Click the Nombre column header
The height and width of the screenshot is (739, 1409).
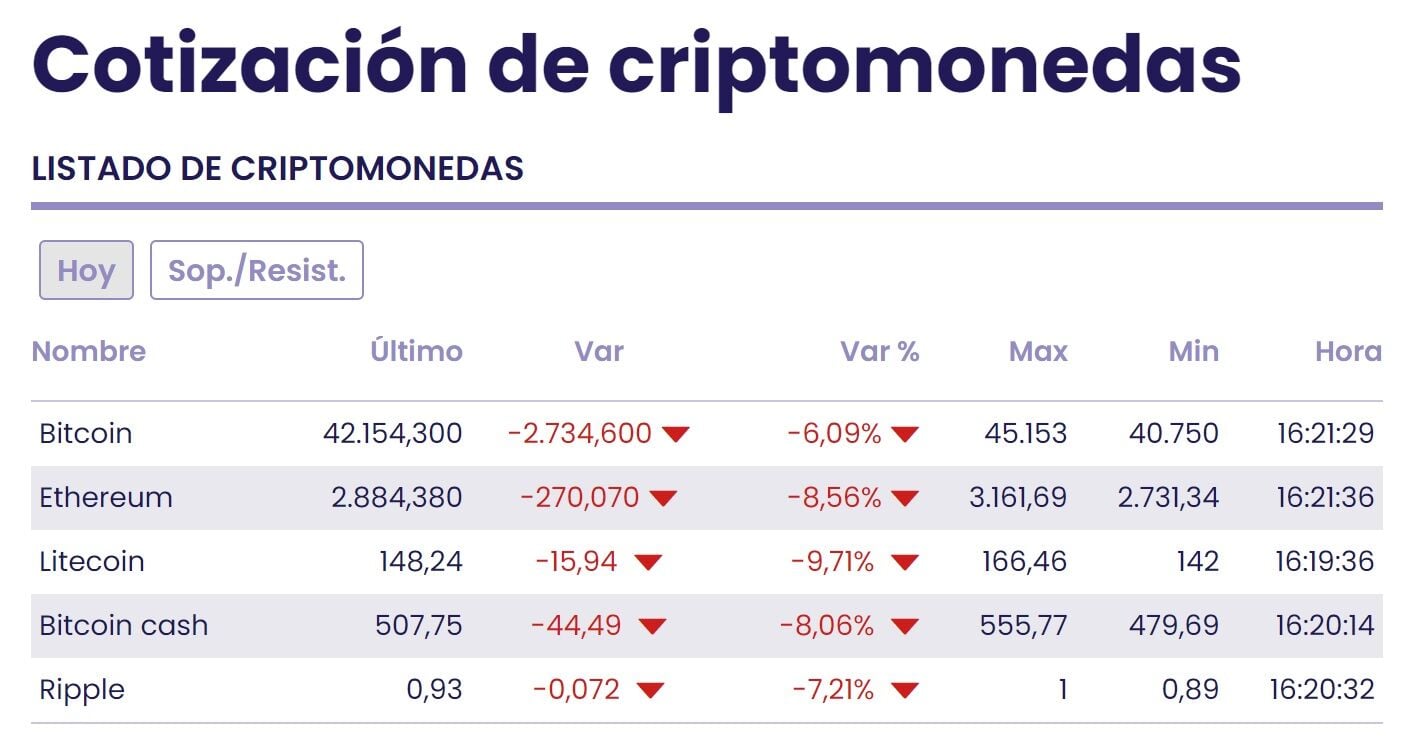89,351
